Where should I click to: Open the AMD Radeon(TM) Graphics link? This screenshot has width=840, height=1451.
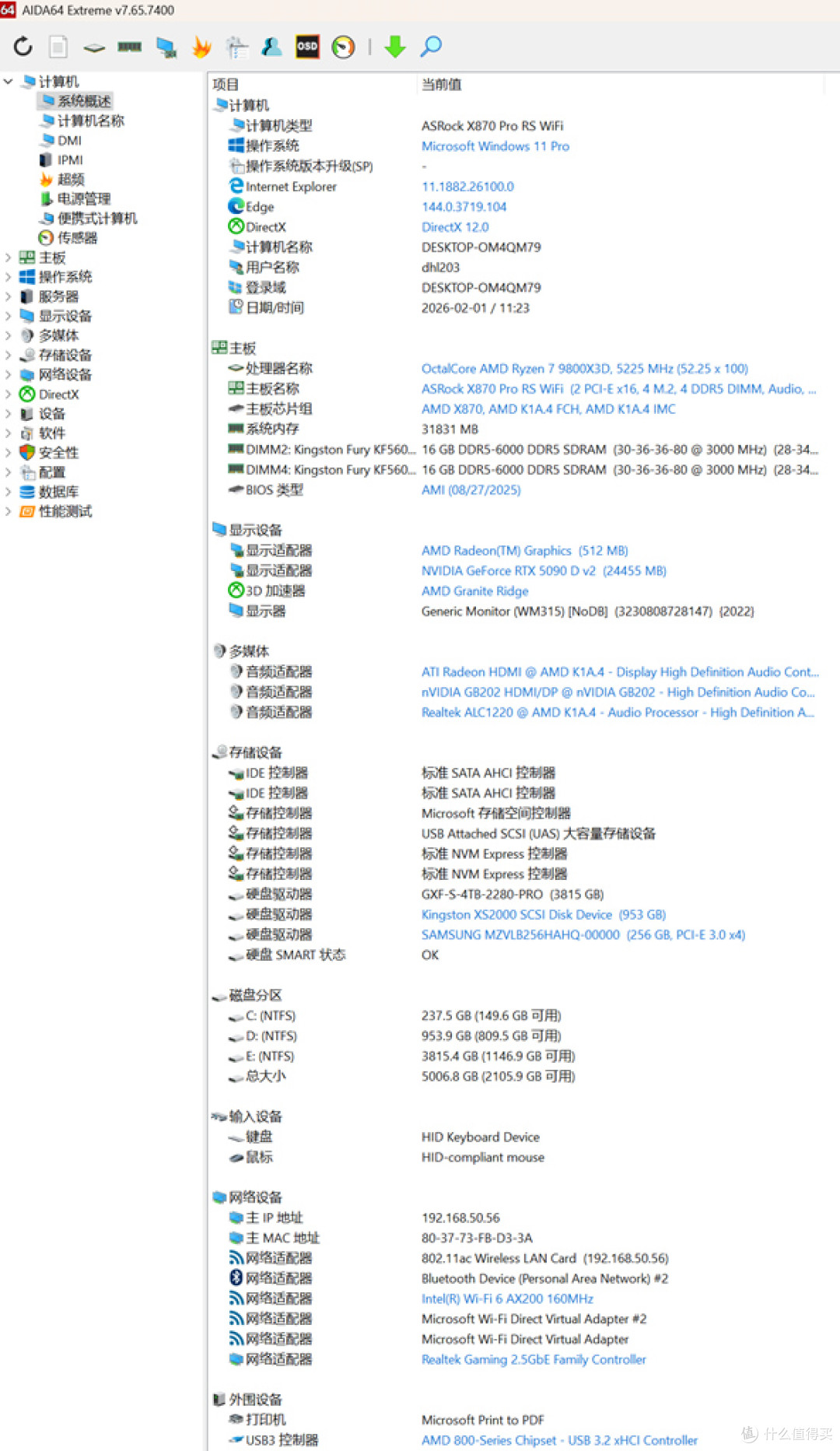pos(525,550)
